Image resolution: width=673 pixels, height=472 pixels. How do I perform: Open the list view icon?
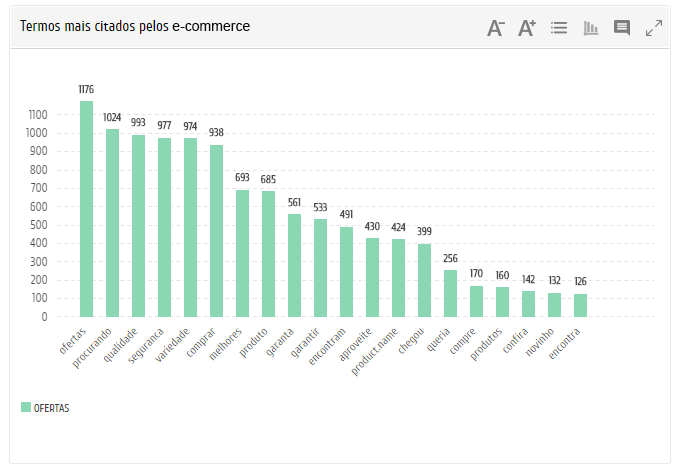click(x=559, y=28)
